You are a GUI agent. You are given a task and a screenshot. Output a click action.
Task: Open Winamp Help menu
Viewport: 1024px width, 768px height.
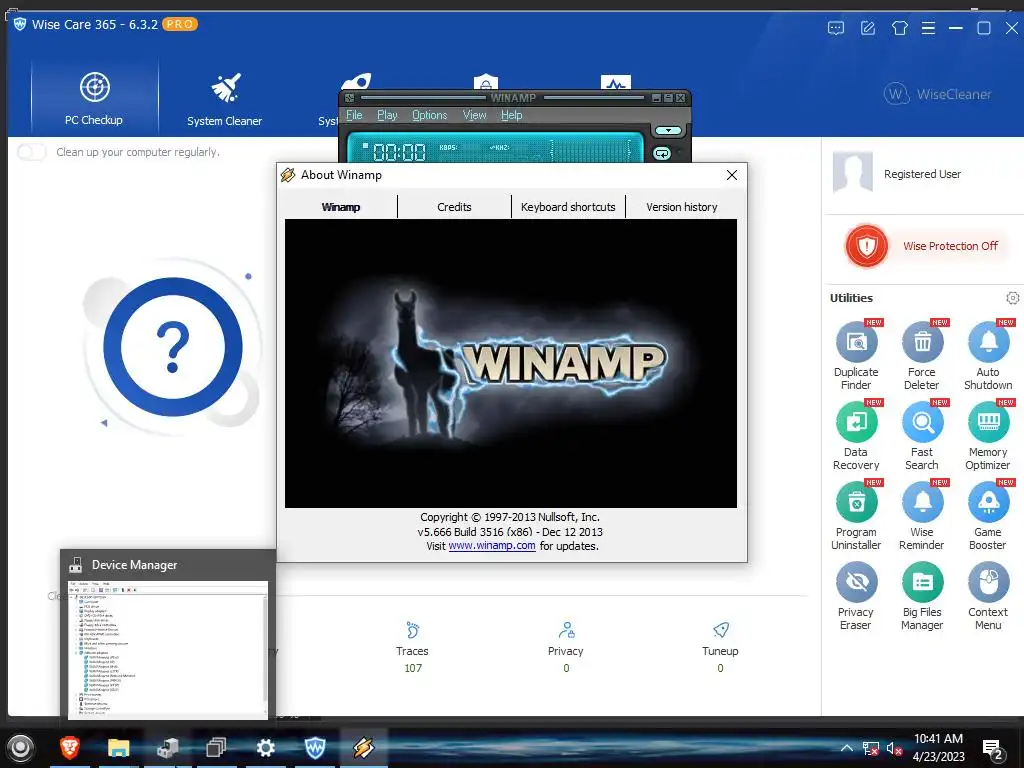click(x=511, y=115)
